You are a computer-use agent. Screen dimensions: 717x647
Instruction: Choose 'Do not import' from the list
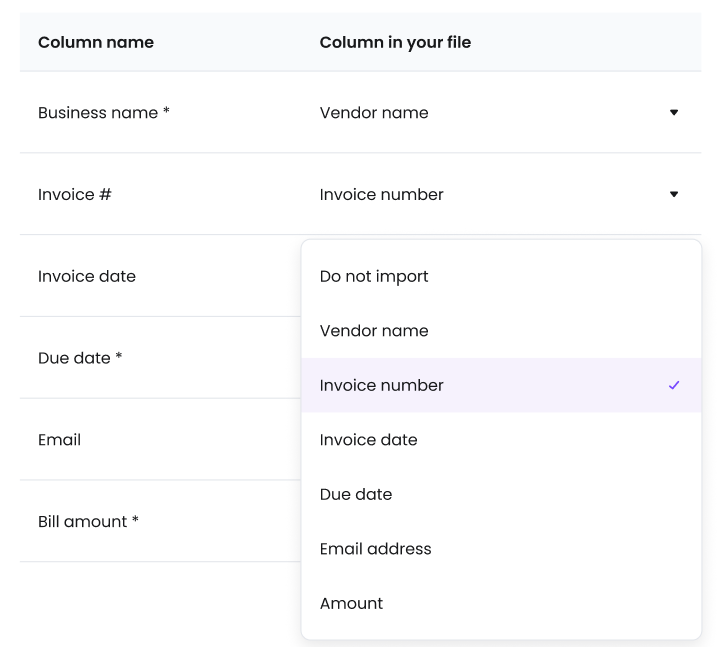(x=374, y=276)
